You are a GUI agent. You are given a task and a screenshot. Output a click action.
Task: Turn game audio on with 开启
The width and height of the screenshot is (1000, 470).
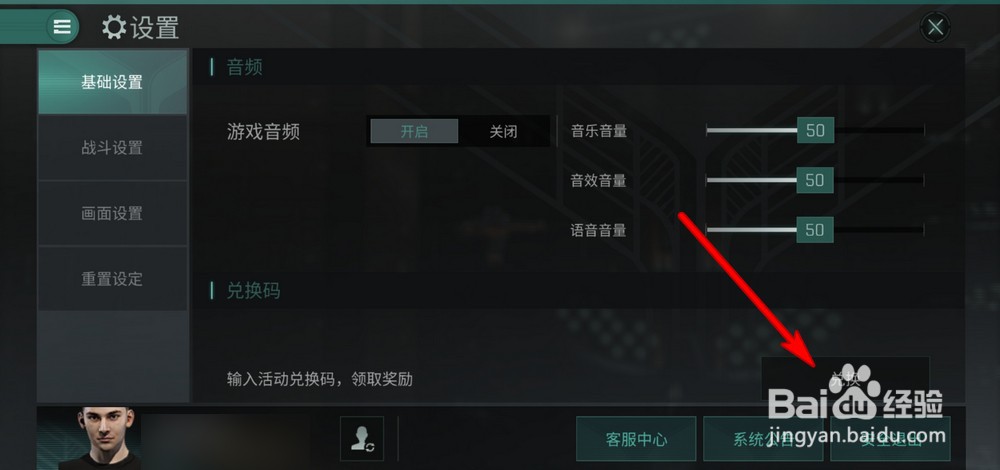coord(414,131)
